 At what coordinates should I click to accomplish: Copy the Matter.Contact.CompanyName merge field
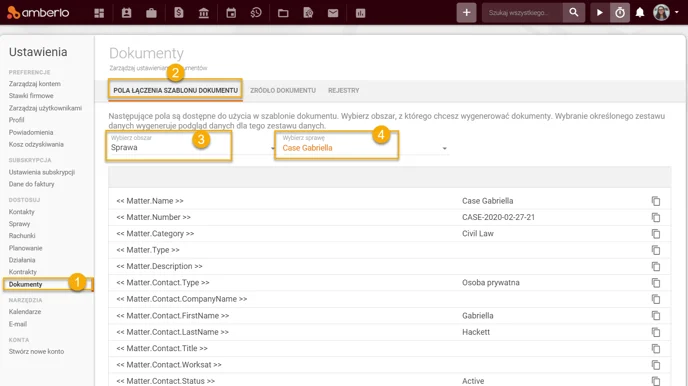click(x=656, y=299)
